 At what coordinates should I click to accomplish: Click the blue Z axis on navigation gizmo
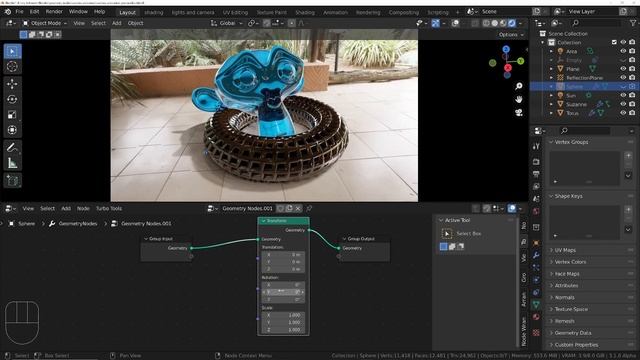[x=506, y=49]
